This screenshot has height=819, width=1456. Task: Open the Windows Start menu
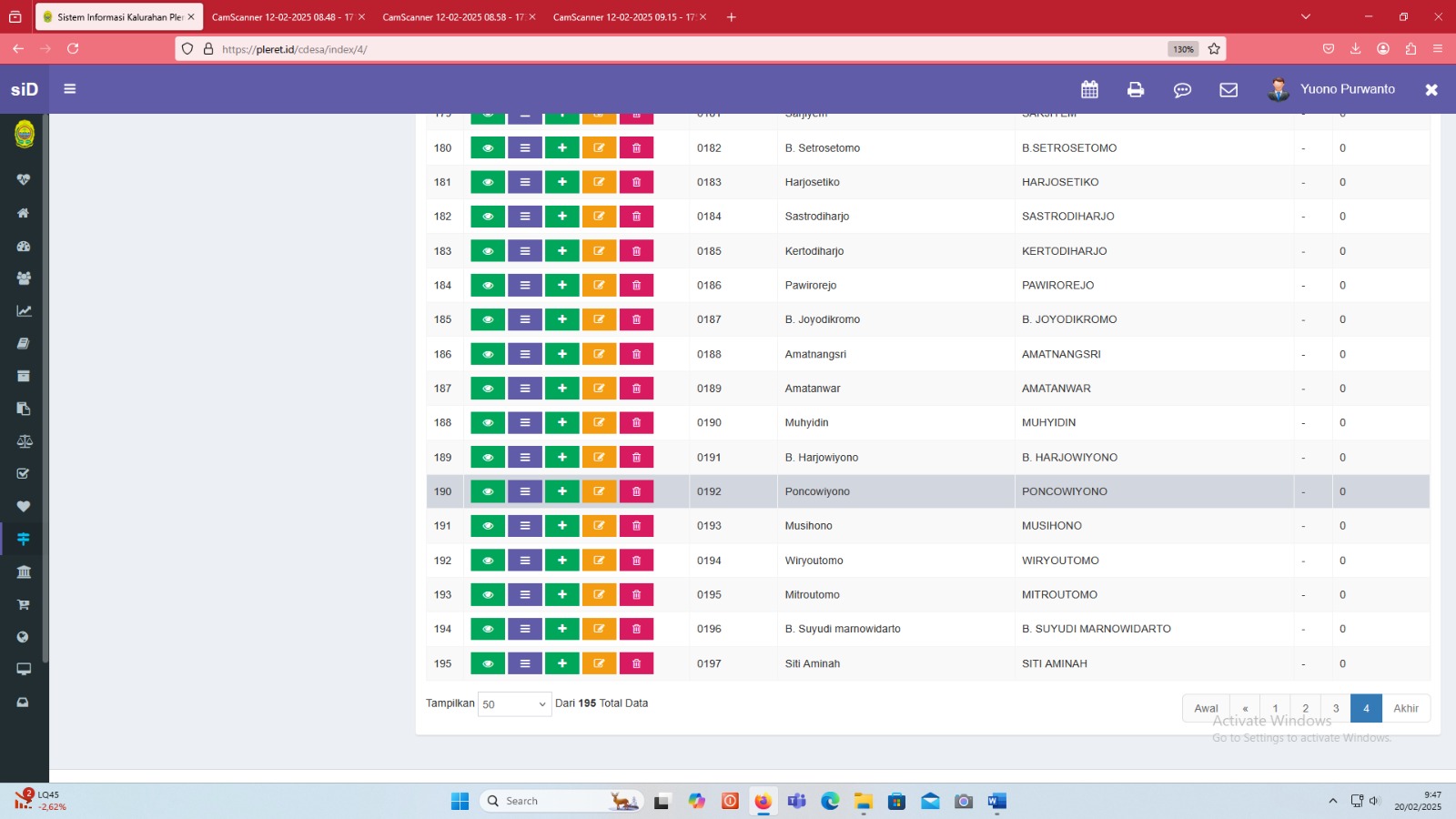[x=460, y=801]
